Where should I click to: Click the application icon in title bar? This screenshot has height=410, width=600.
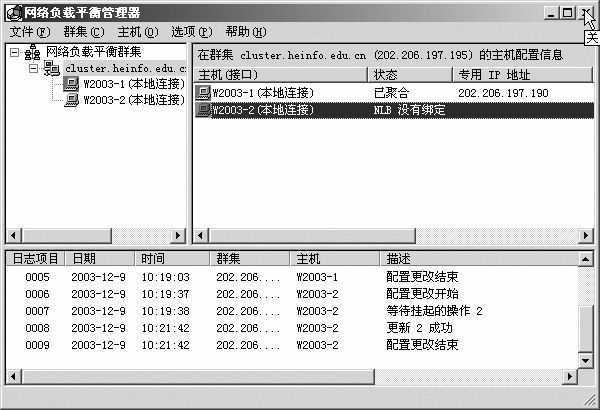[13, 13]
